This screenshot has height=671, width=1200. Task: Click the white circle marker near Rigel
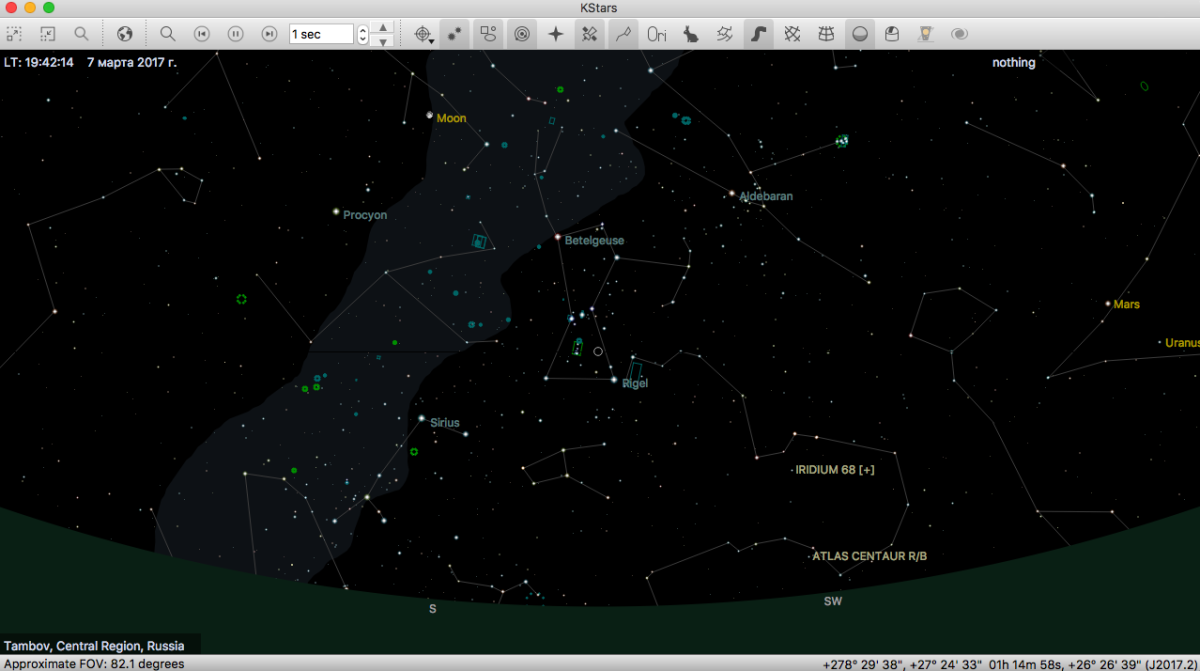tap(598, 351)
